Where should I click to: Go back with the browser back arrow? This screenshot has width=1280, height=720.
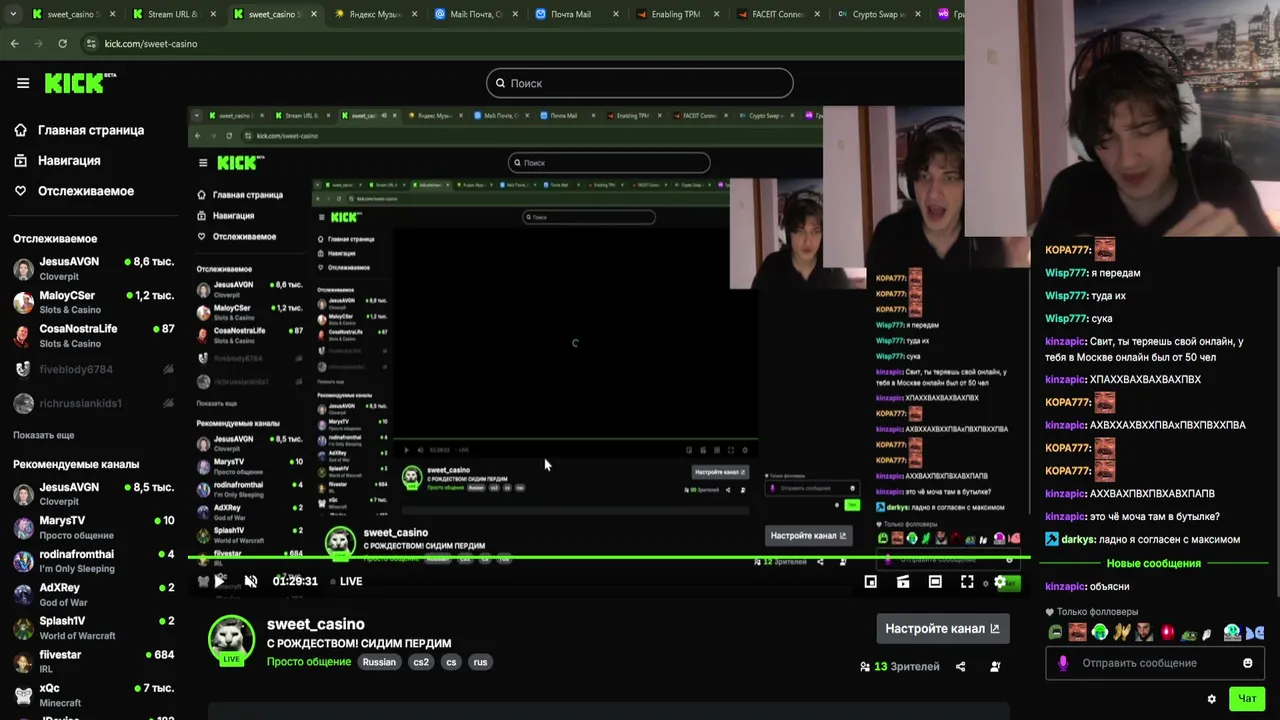pyautogui.click(x=14, y=44)
